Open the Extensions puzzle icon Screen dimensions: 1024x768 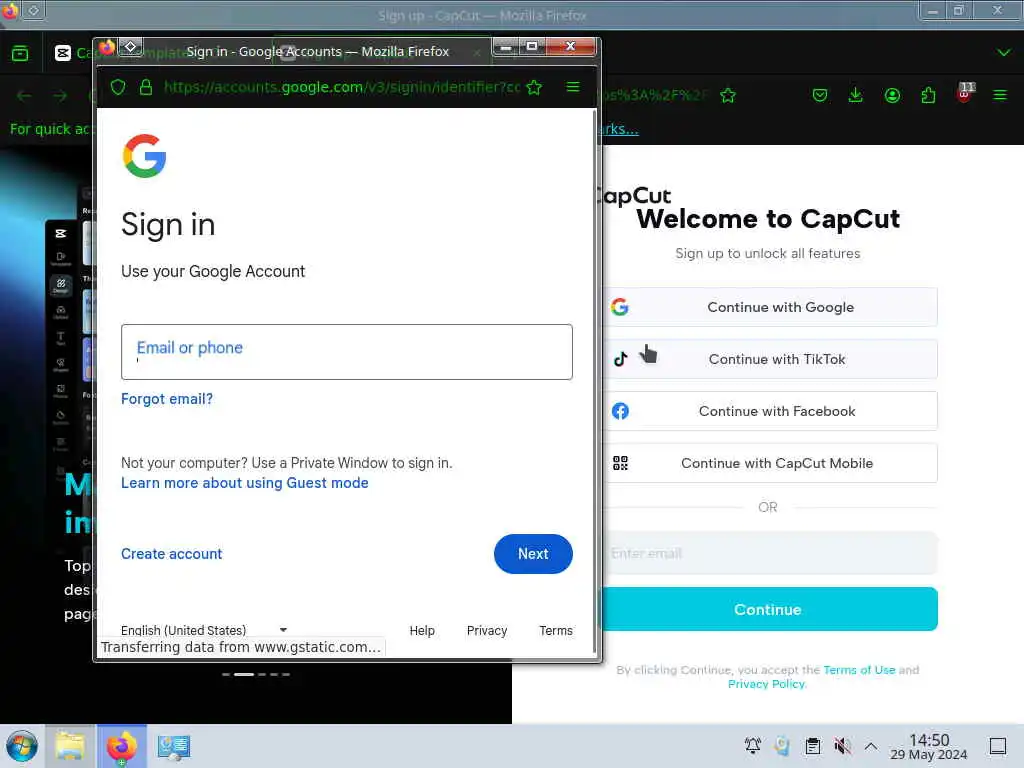pyautogui.click(x=928, y=96)
